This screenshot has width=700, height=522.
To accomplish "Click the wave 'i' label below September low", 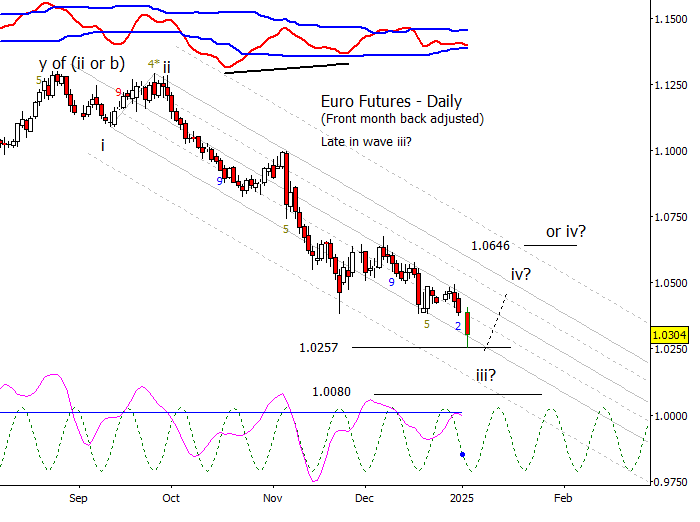I will [x=103, y=145].
